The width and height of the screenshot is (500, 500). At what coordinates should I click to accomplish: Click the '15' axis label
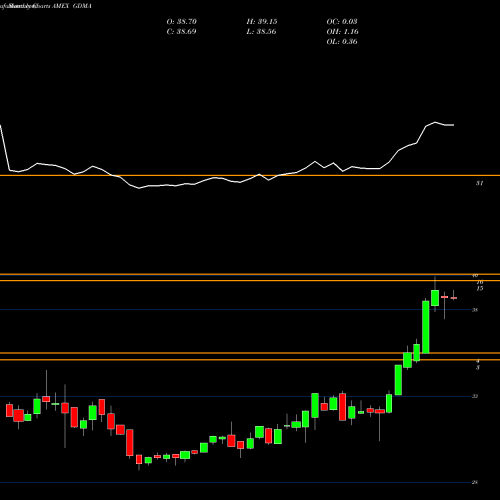(479, 288)
